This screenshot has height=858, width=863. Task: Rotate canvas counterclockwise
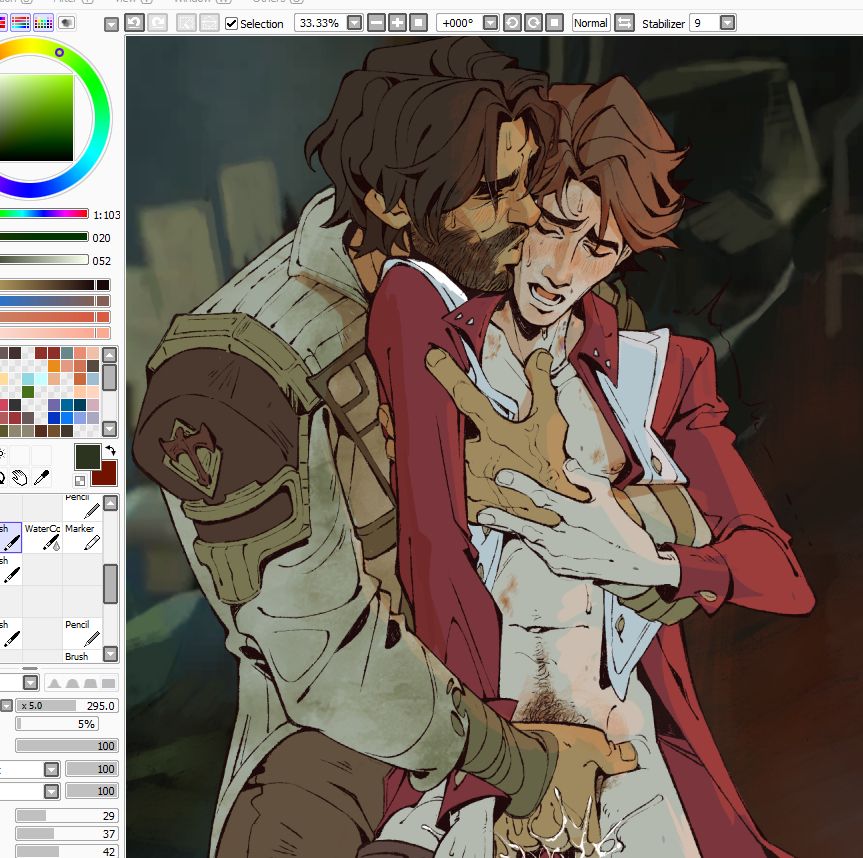click(512, 23)
